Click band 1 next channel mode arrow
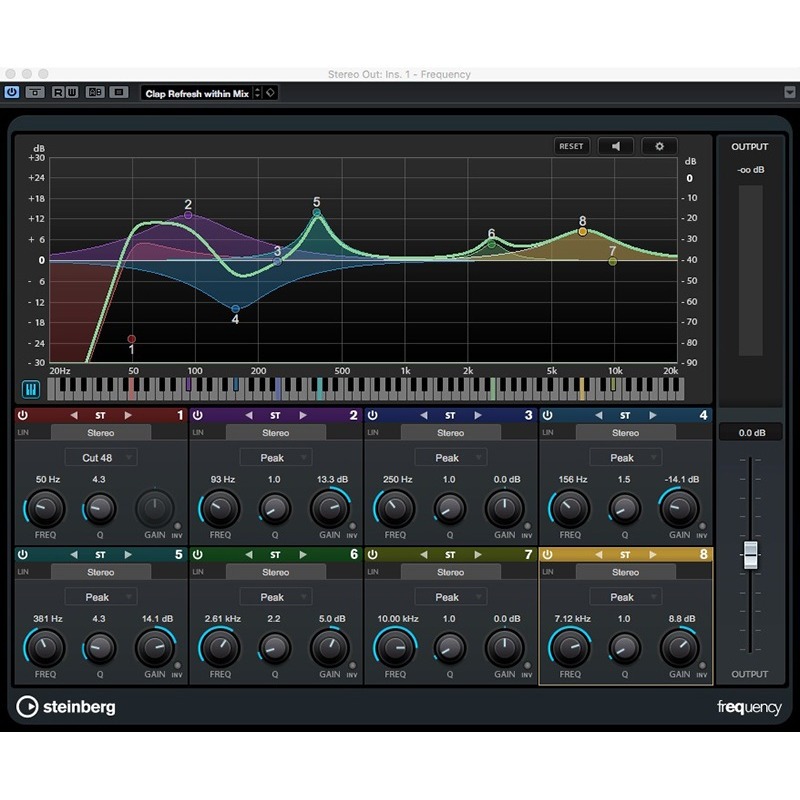Image resolution: width=800 pixels, height=800 pixels. (128, 415)
